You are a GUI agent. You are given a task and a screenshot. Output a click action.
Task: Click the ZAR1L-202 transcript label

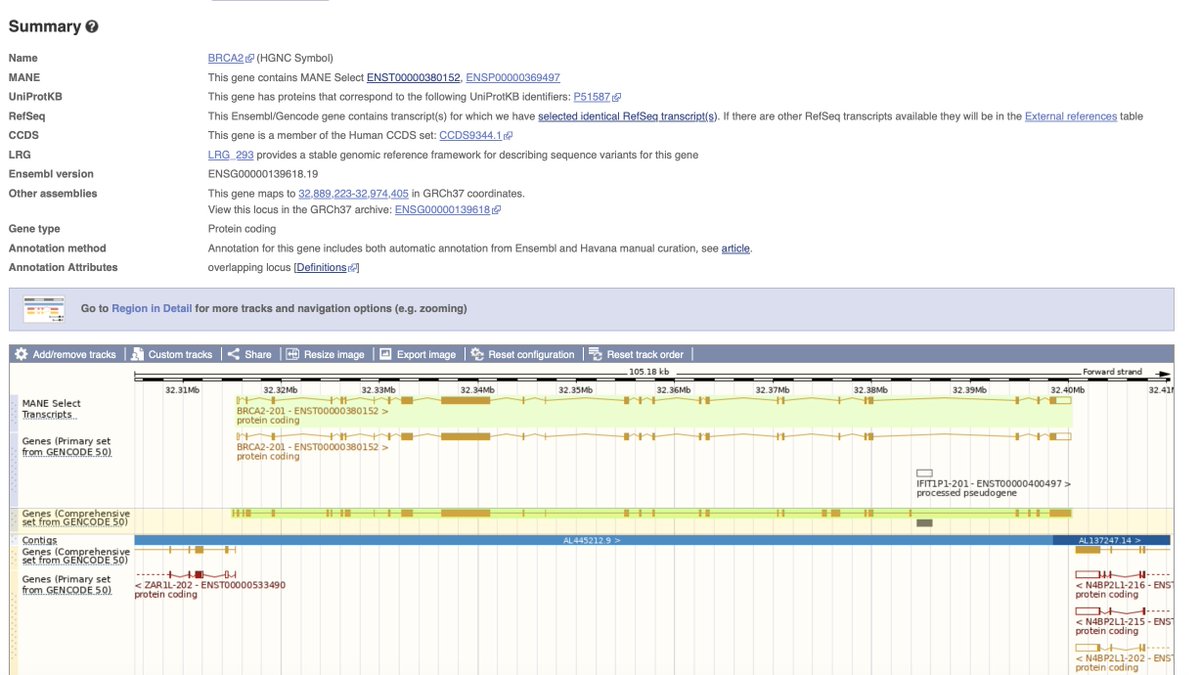point(210,585)
